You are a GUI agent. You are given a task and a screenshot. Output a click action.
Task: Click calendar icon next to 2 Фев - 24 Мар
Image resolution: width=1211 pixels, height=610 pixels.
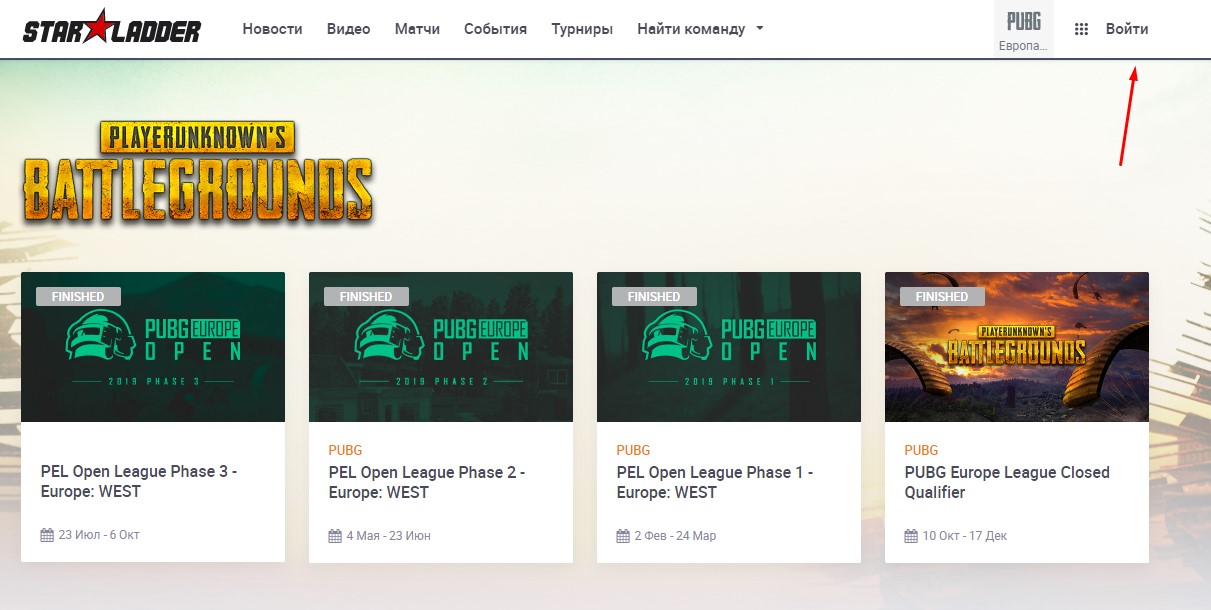623,536
